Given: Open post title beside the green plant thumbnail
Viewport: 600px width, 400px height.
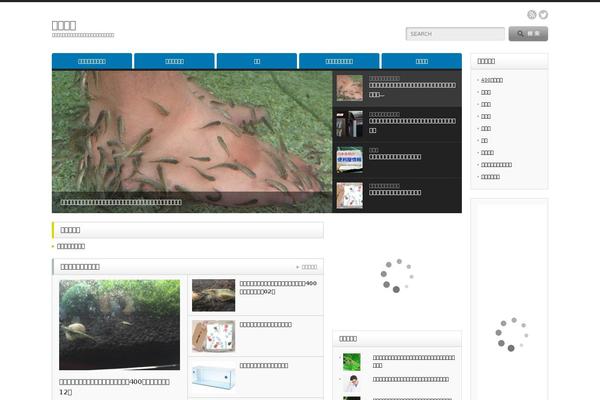Looking at the screenshot, I should (414, 361).
